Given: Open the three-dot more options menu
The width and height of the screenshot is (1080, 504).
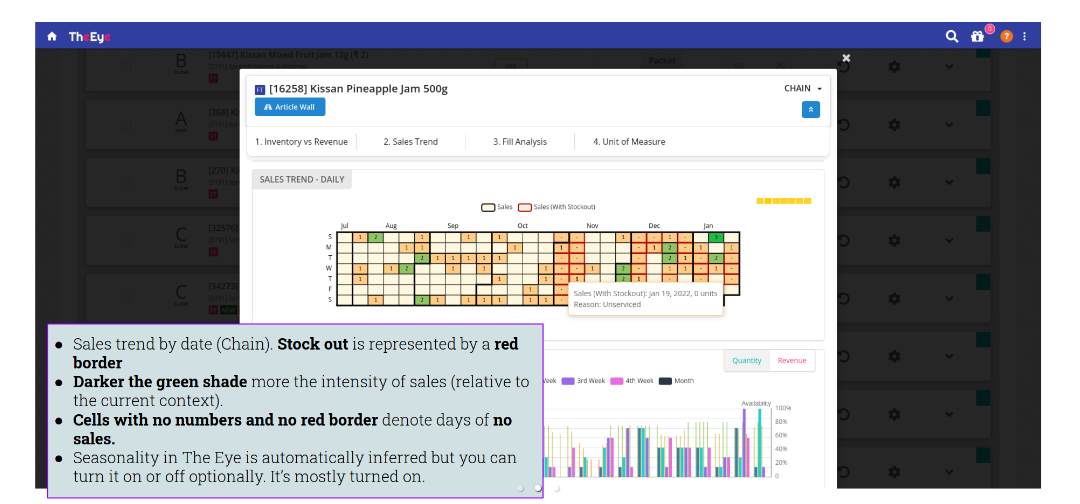Looking at the screenshot, I should (1024, 37).
